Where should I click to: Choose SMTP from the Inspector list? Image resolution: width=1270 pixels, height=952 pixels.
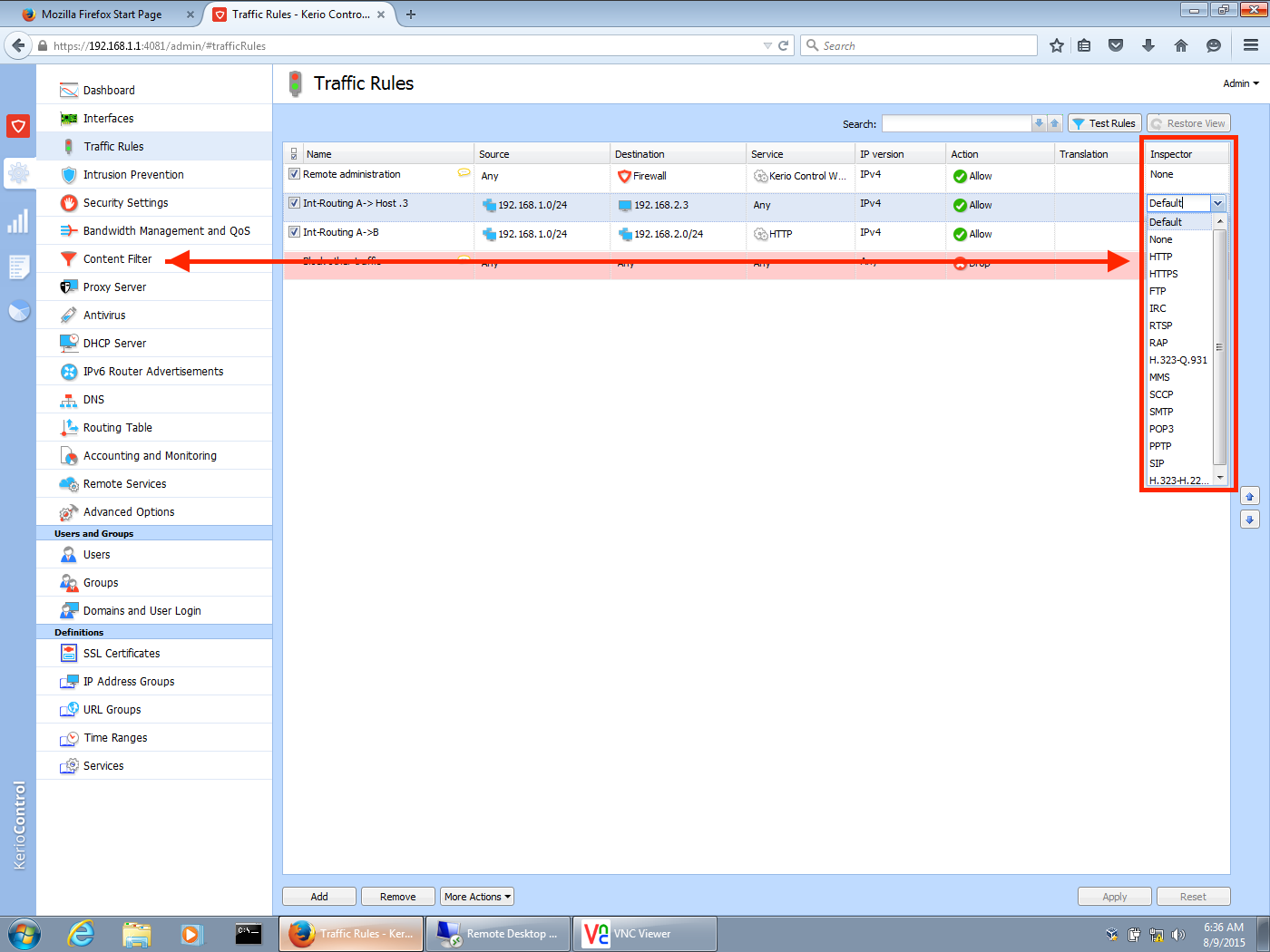click(1179, 412)
